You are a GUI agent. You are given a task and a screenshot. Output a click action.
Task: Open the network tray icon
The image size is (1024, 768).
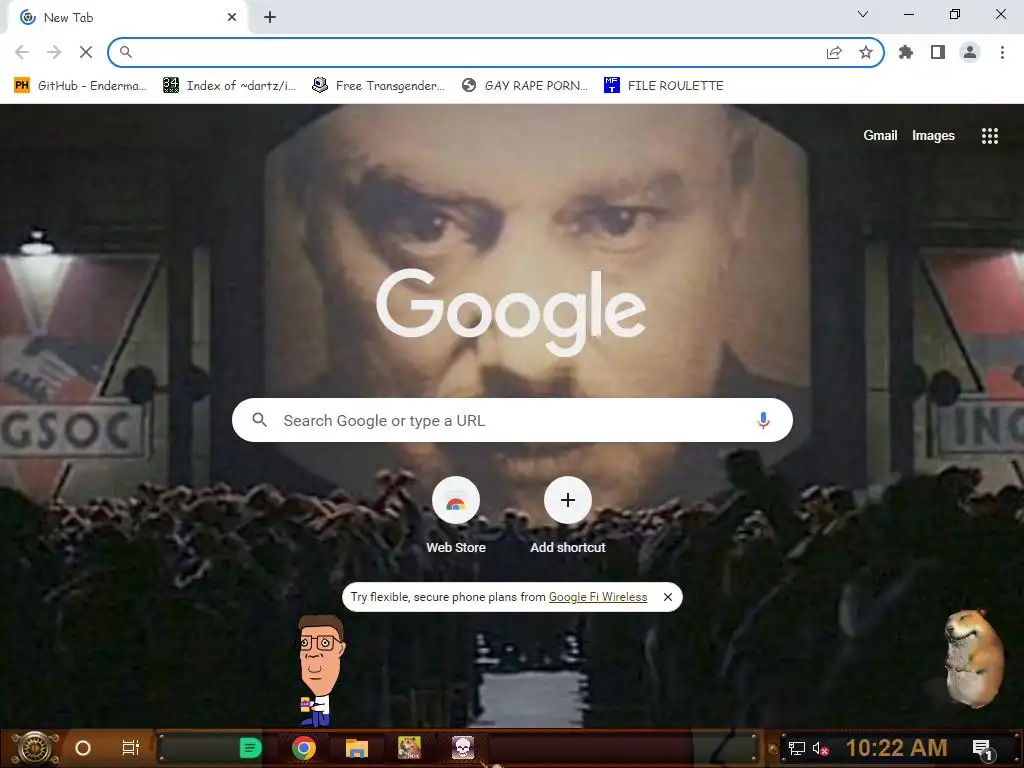click(797, 748)
